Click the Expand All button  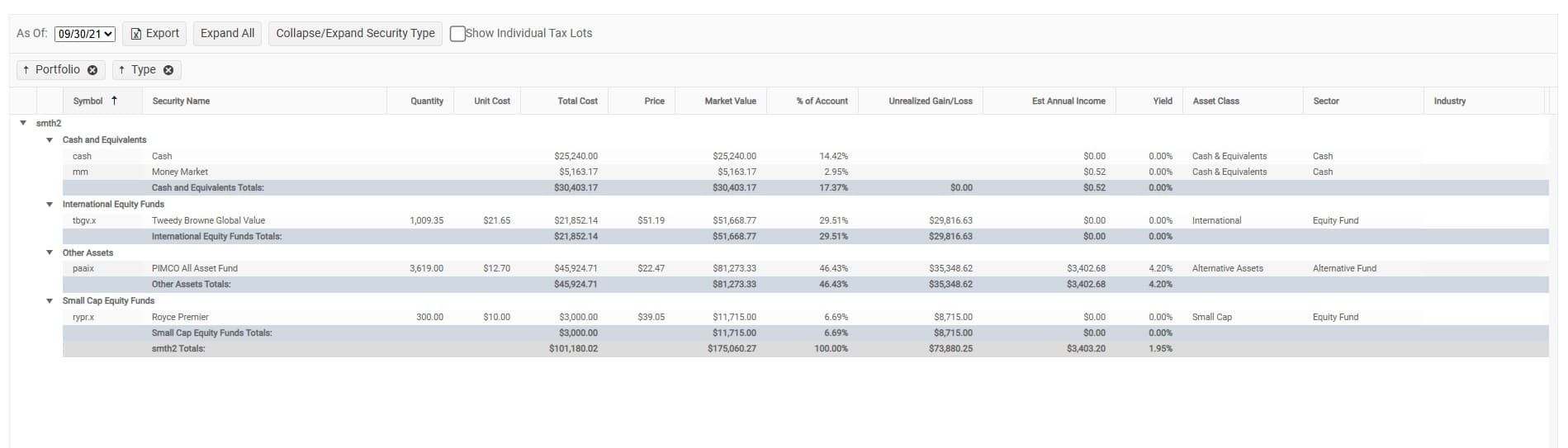[227, 34]
